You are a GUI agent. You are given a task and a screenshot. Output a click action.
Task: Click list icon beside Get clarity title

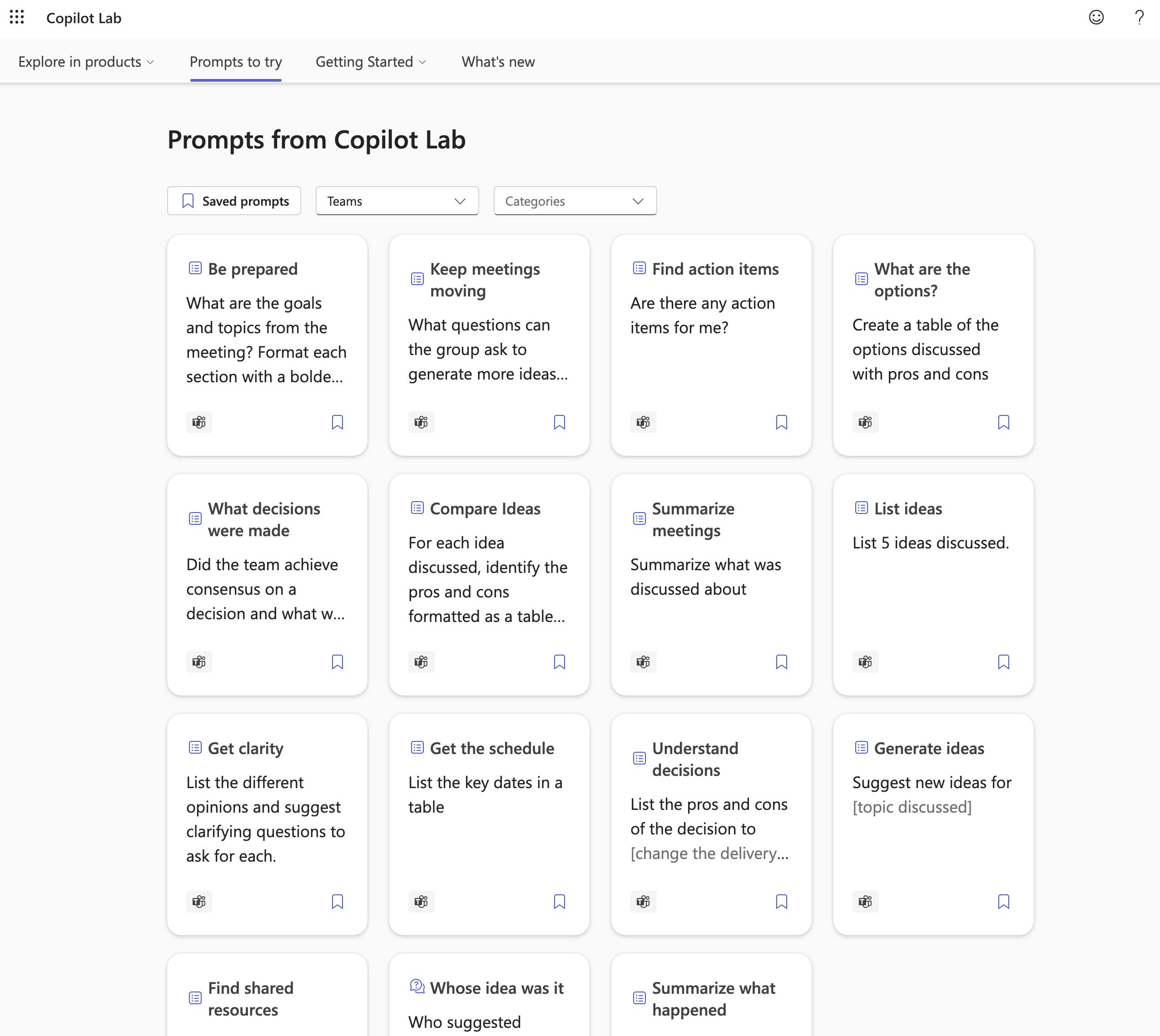coord(195,747)
